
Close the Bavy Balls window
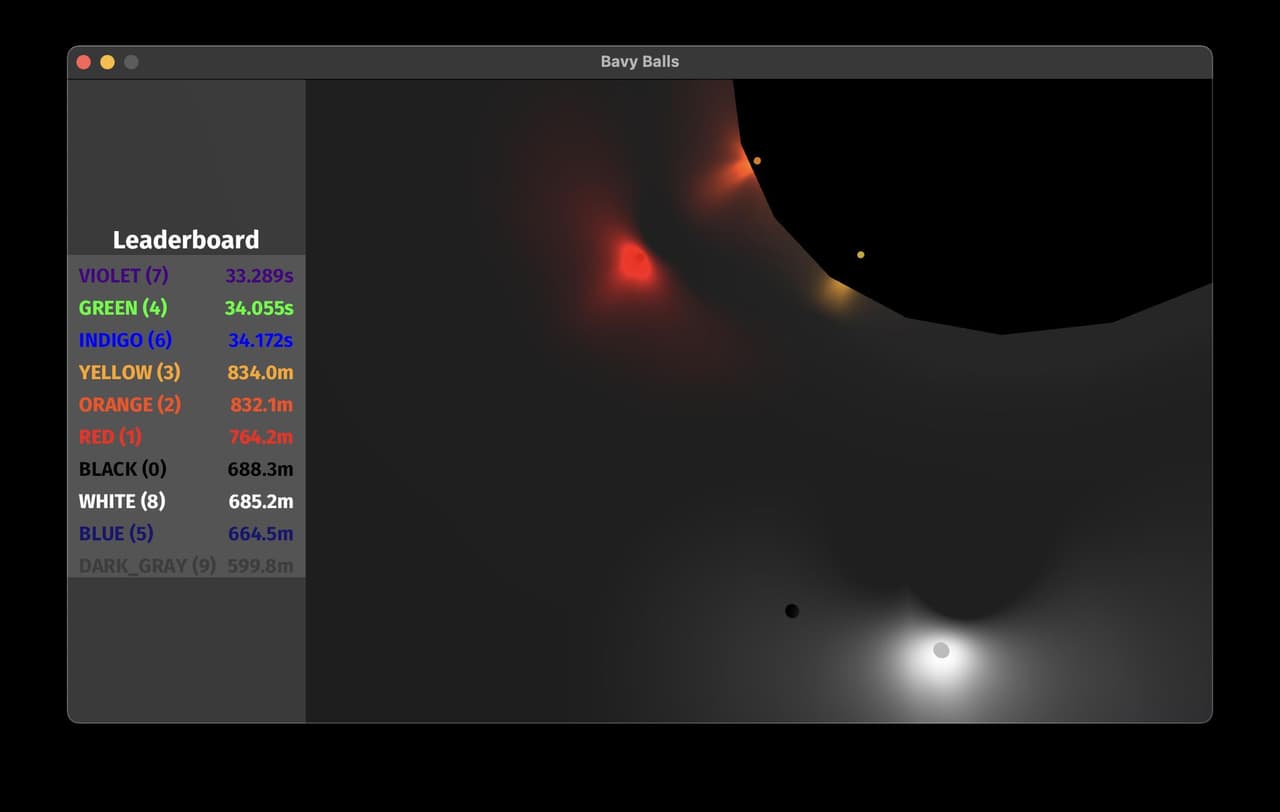point(84,62)
